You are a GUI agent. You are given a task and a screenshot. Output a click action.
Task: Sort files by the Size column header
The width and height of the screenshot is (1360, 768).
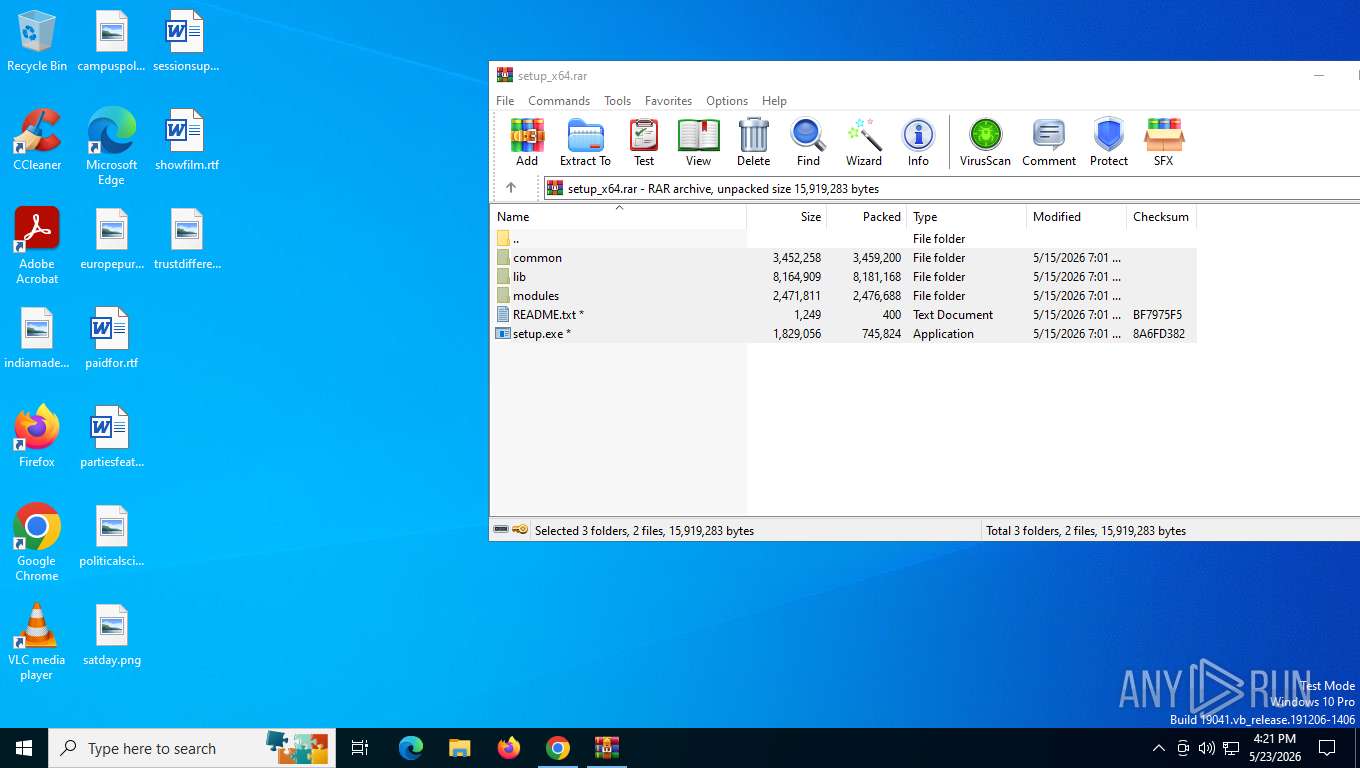(786, 217)
